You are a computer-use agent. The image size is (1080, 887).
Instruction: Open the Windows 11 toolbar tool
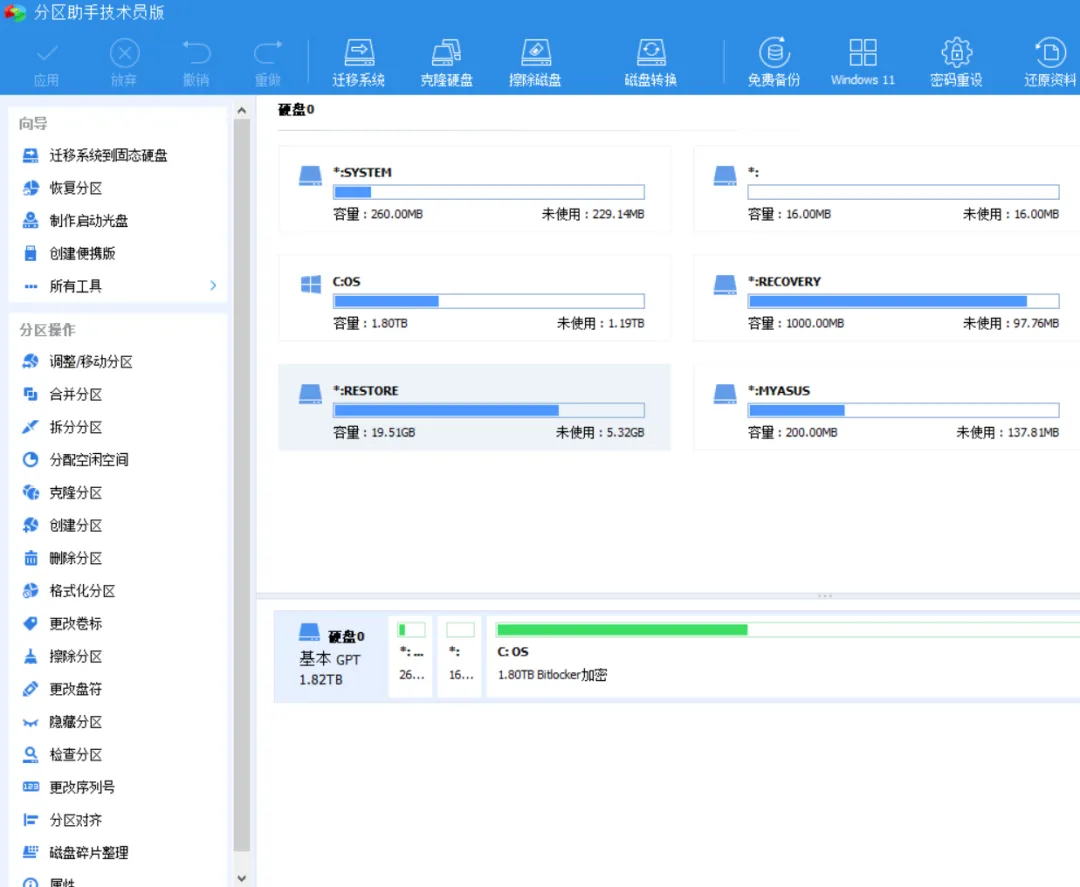[862, 60]
